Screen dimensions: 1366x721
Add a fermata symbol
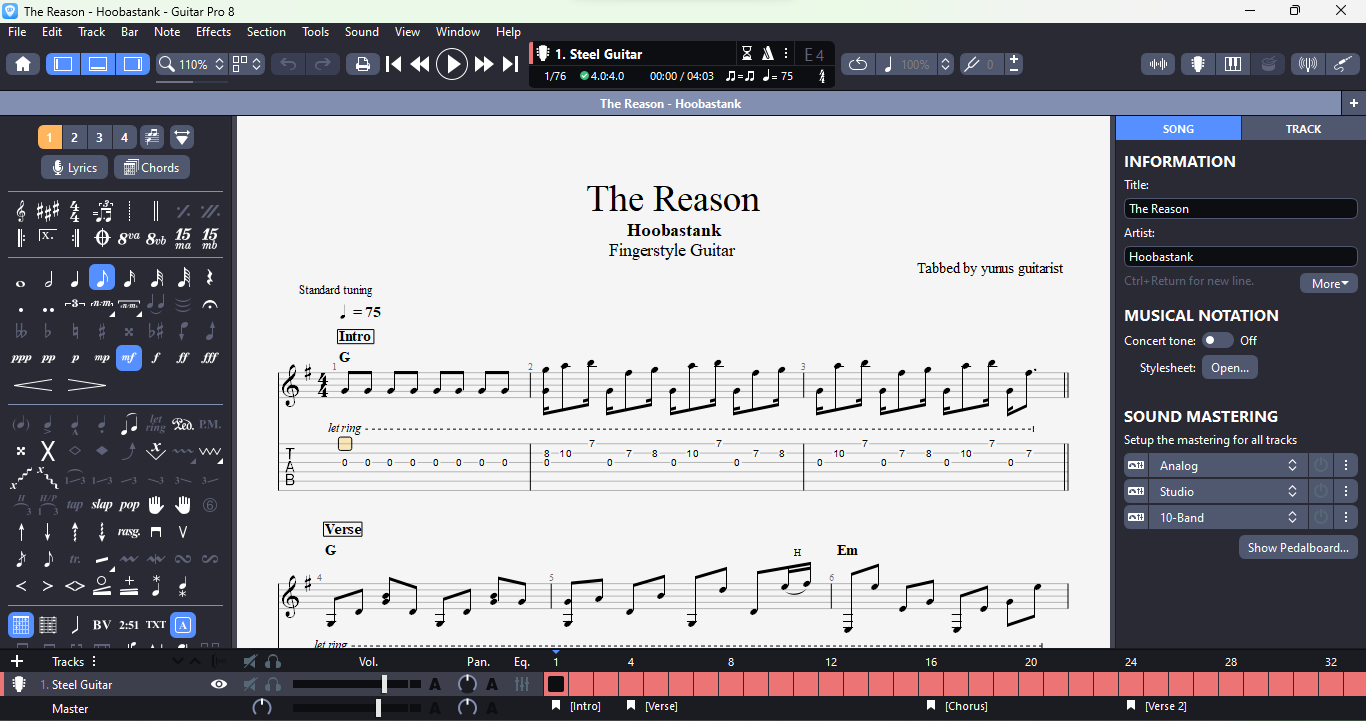[x=210, y=305]
